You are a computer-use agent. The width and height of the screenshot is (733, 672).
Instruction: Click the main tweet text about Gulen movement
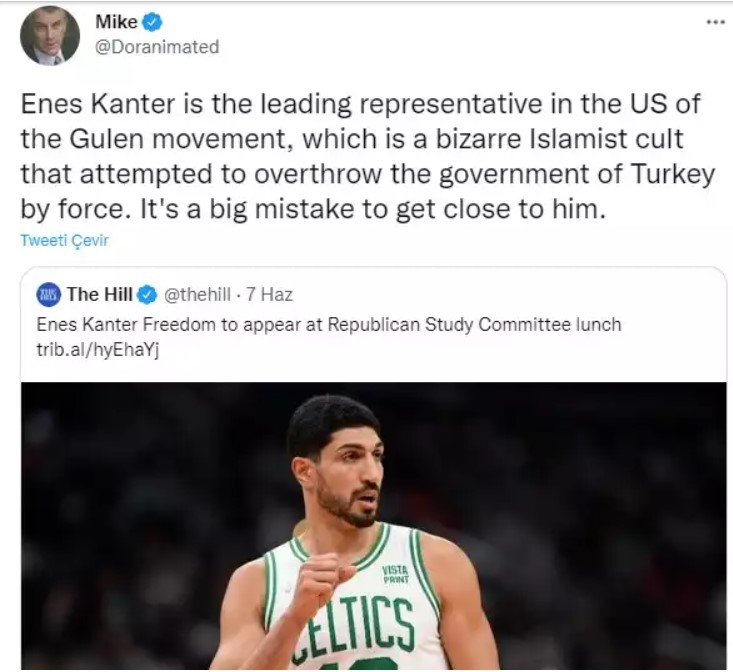coord(367,157)
